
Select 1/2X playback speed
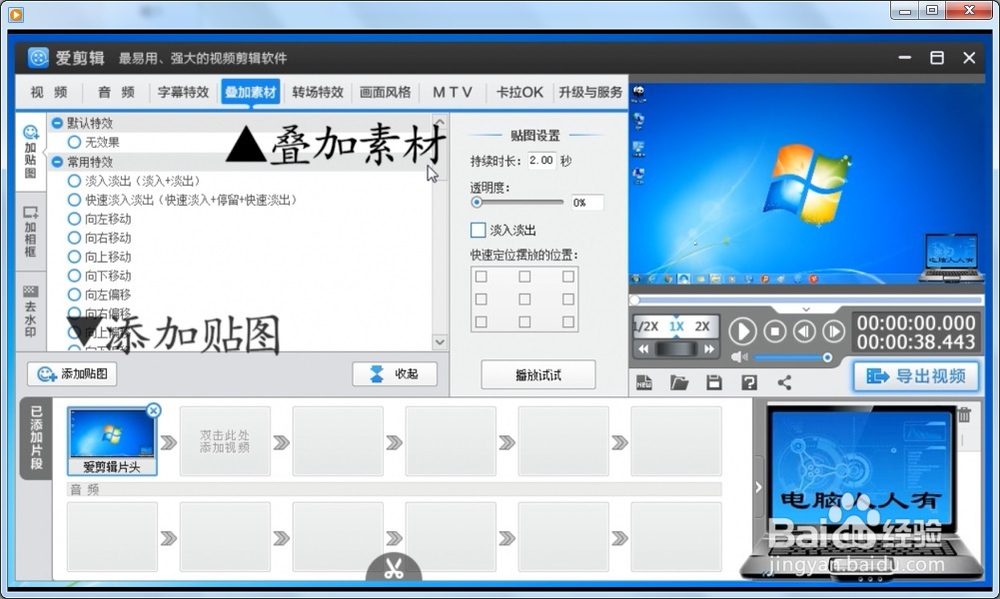point(647,327)
